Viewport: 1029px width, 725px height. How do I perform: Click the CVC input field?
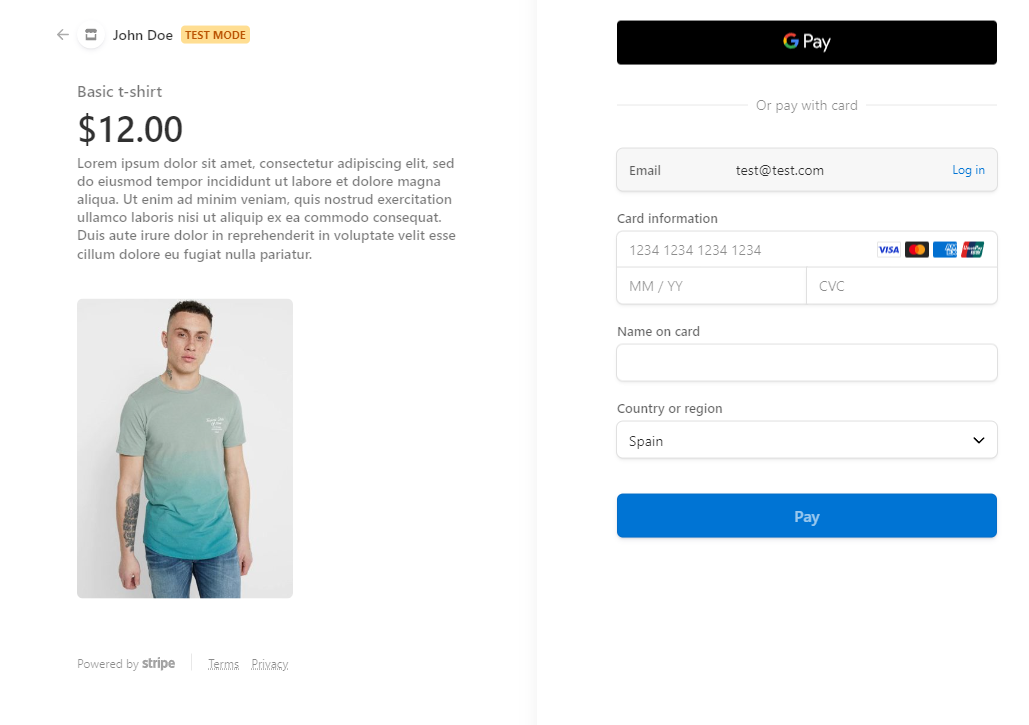tap(900, 286)
